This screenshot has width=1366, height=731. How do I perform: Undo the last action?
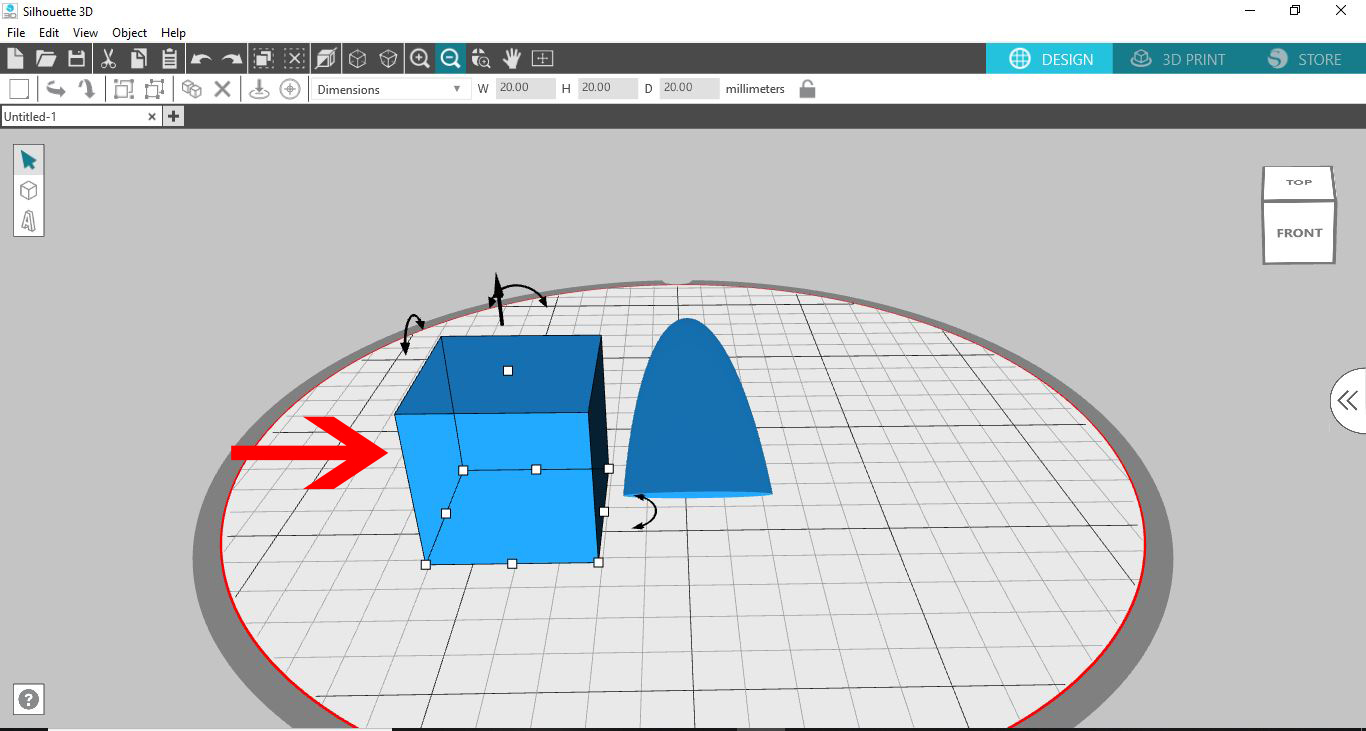(x=201, y=59)
